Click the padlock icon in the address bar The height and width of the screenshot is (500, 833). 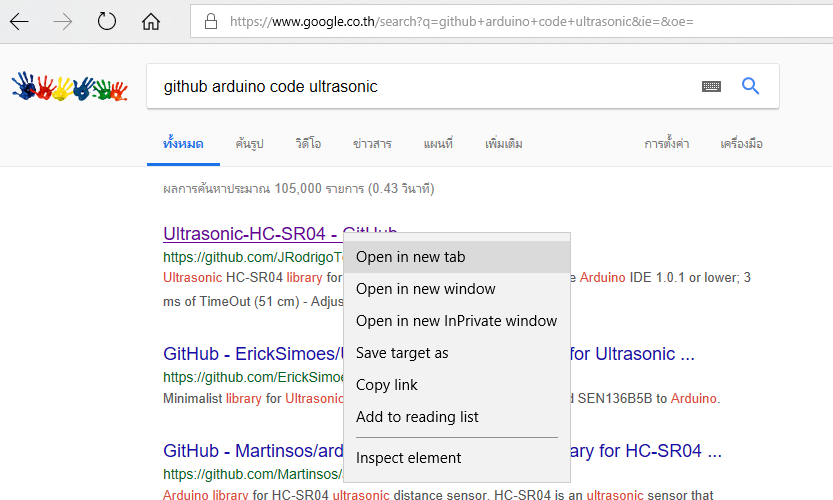pyautogui.click(x=211, y=21)
